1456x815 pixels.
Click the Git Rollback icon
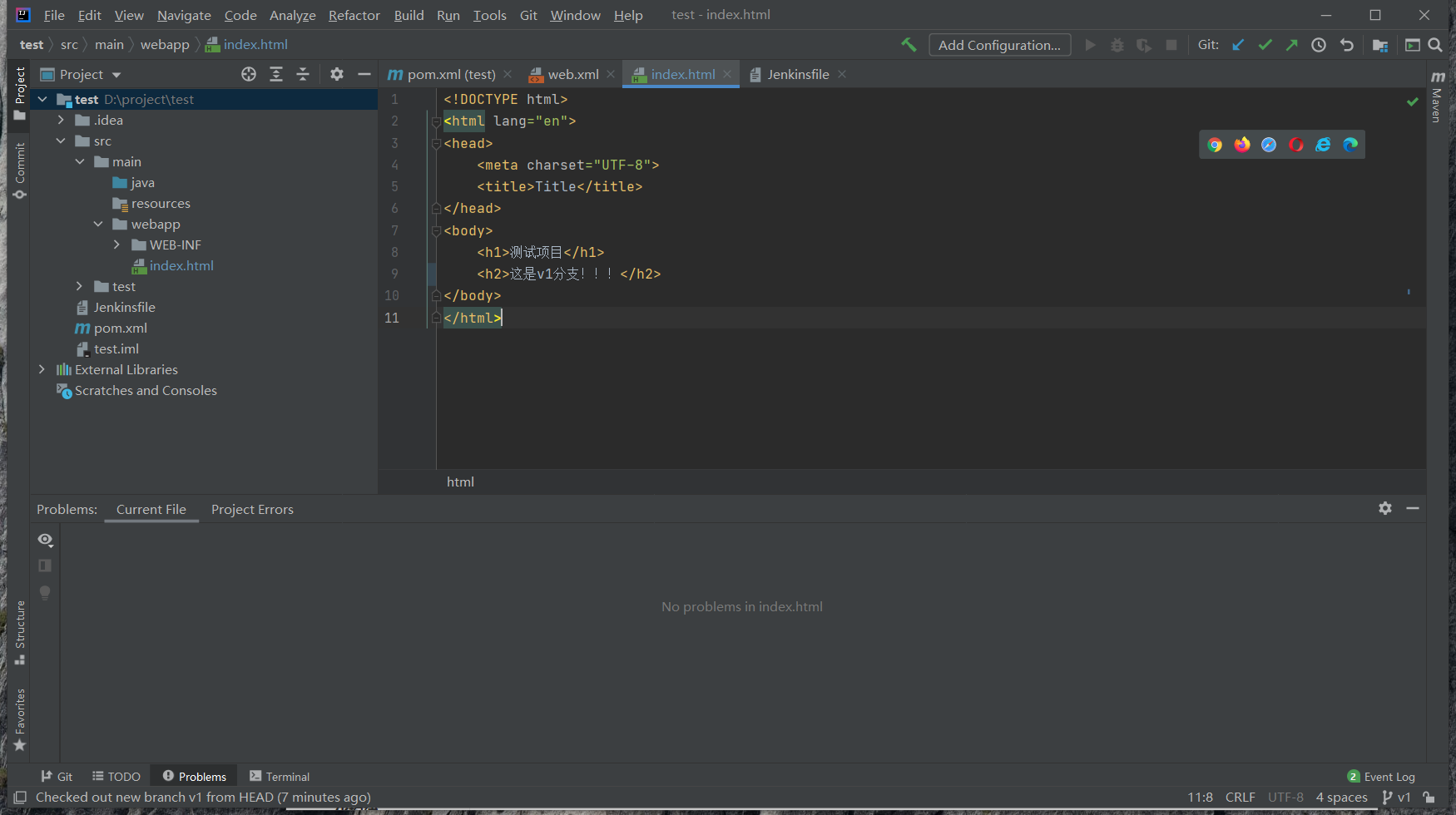1346,45
